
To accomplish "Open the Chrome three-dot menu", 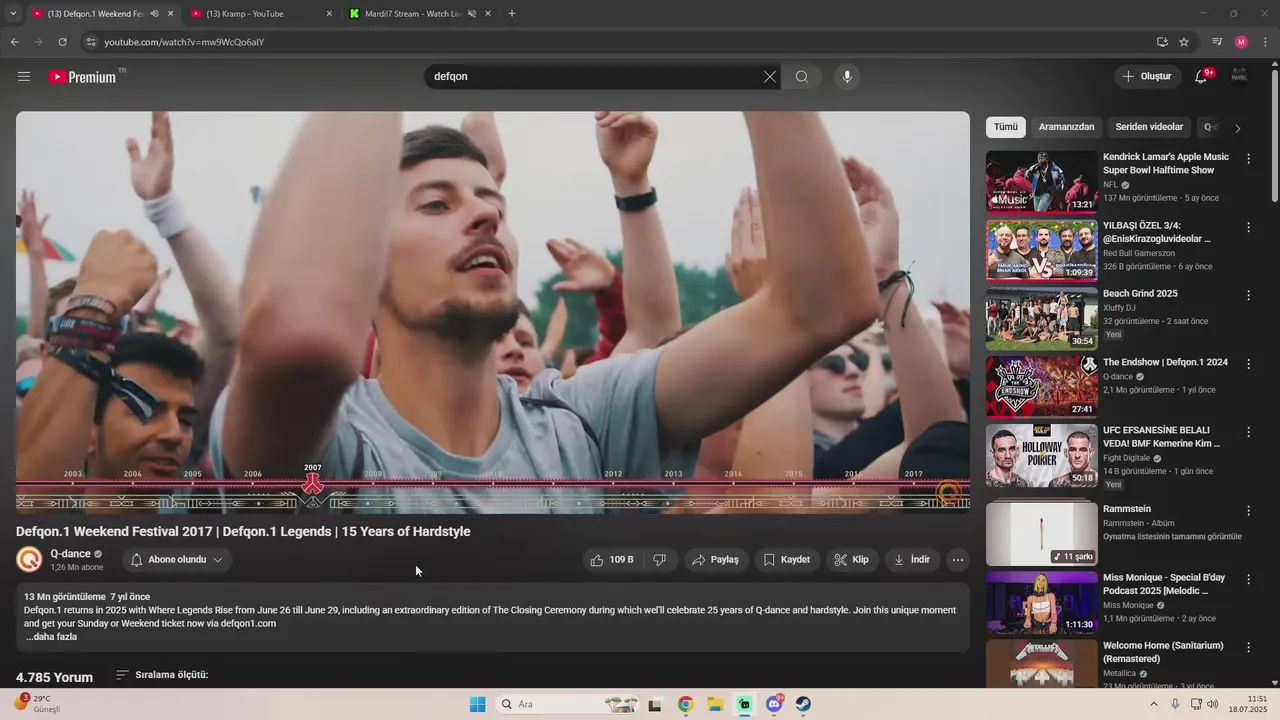I will click(x=1266, y=42).
